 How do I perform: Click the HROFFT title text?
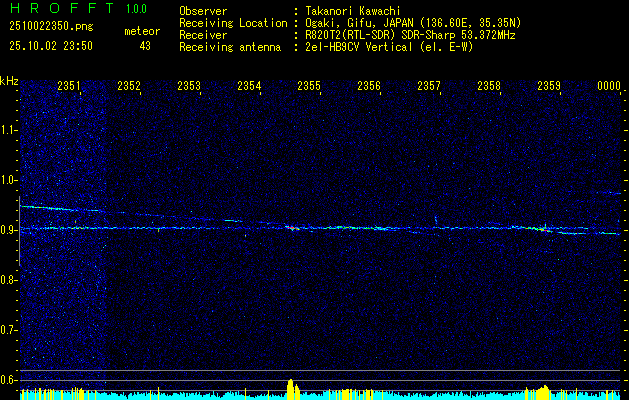point(56,10)
